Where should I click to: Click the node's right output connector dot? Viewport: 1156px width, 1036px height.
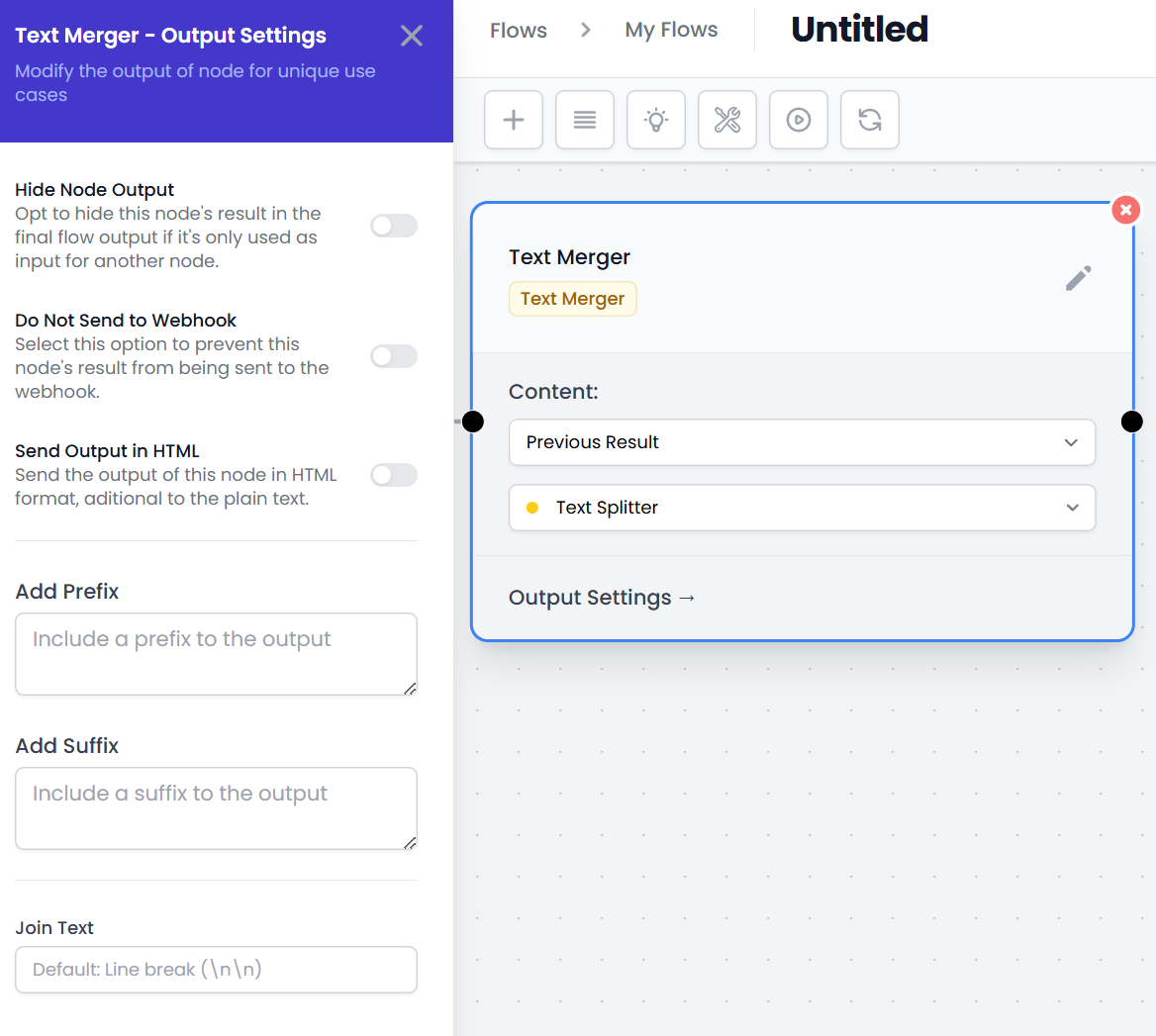click(x=1132, y=423)
